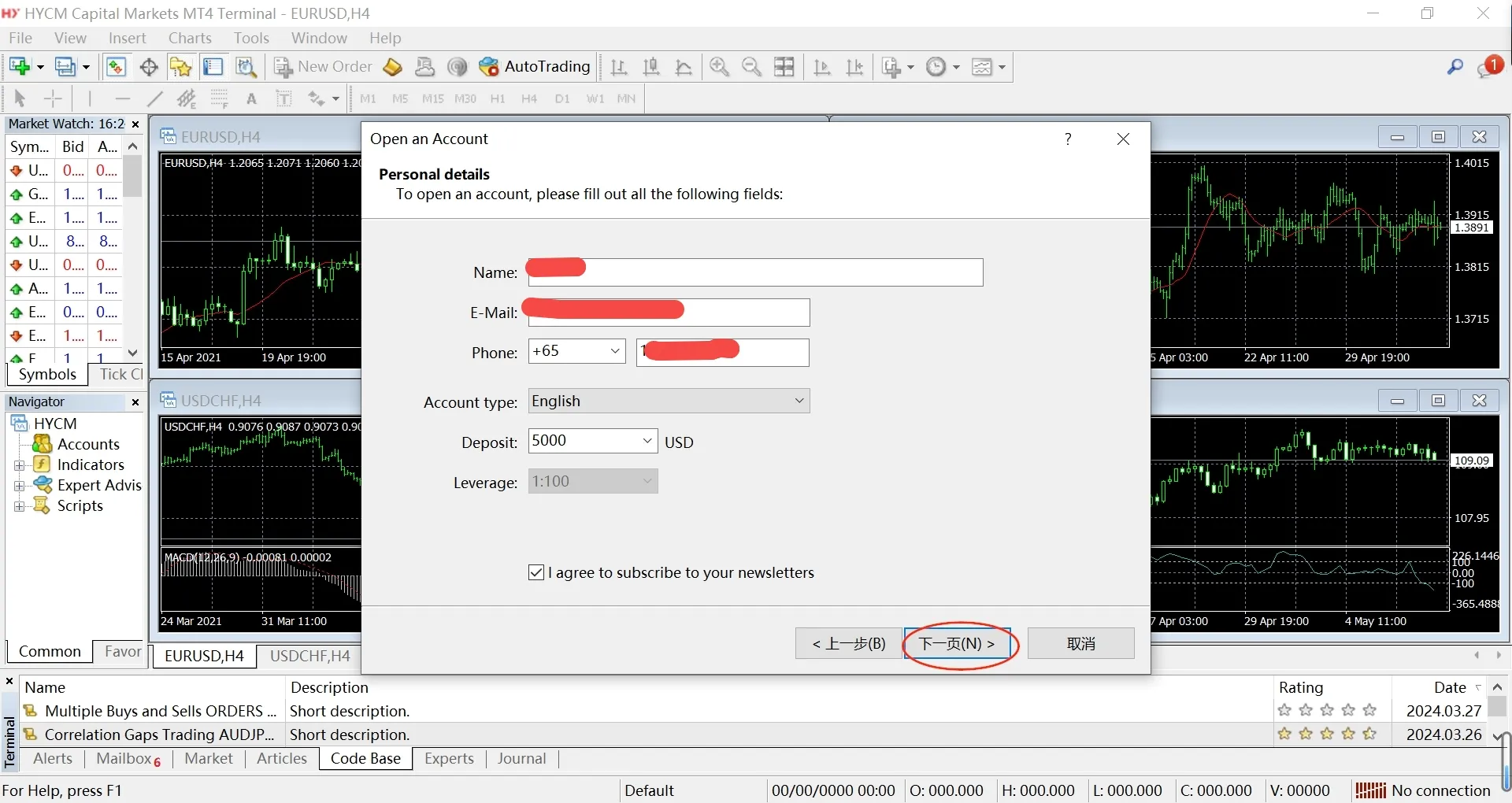Click the Tile Windows icon
The height and width of the screenshot is (803, 1512).
pyautogui.click(x=784, y=67)
